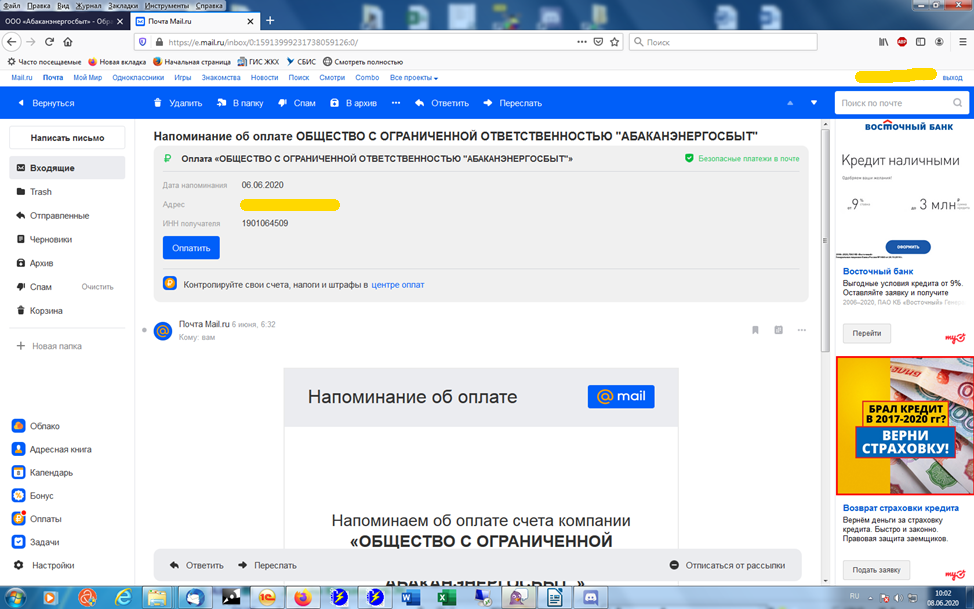
Task: Send the email В архив
Action: pos(353,103)
